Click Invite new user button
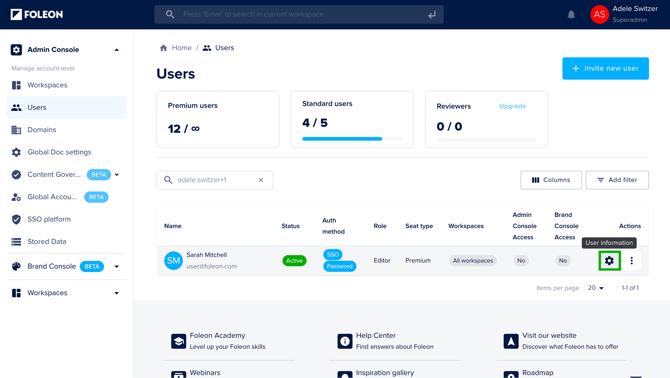670x378 pixels. coord(605,68)
